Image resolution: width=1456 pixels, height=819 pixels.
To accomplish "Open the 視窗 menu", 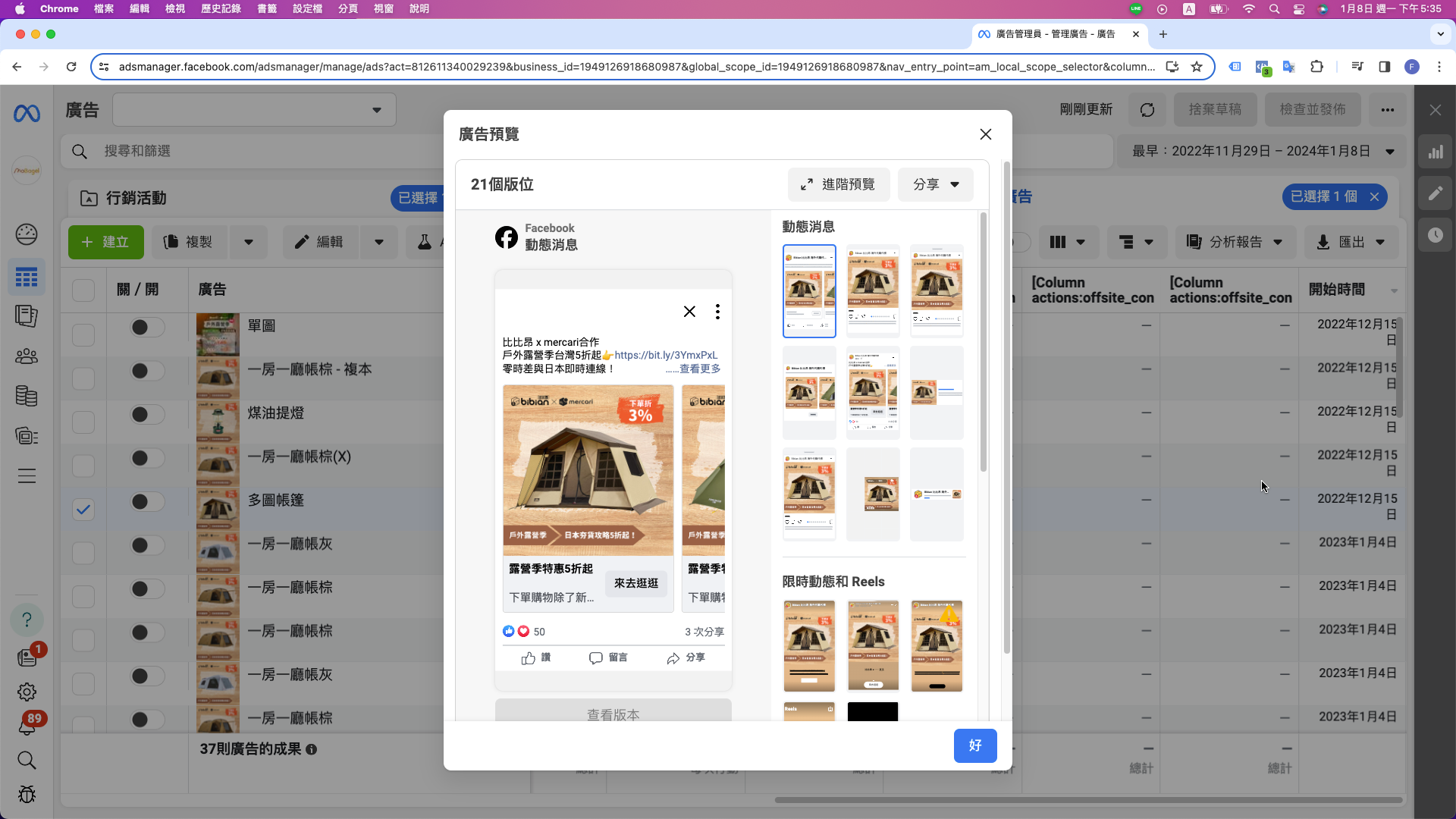I will pos(384,9).
